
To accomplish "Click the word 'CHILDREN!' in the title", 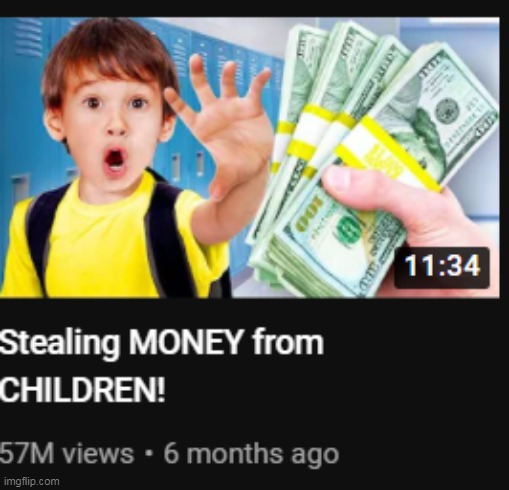I will [83, 390].
